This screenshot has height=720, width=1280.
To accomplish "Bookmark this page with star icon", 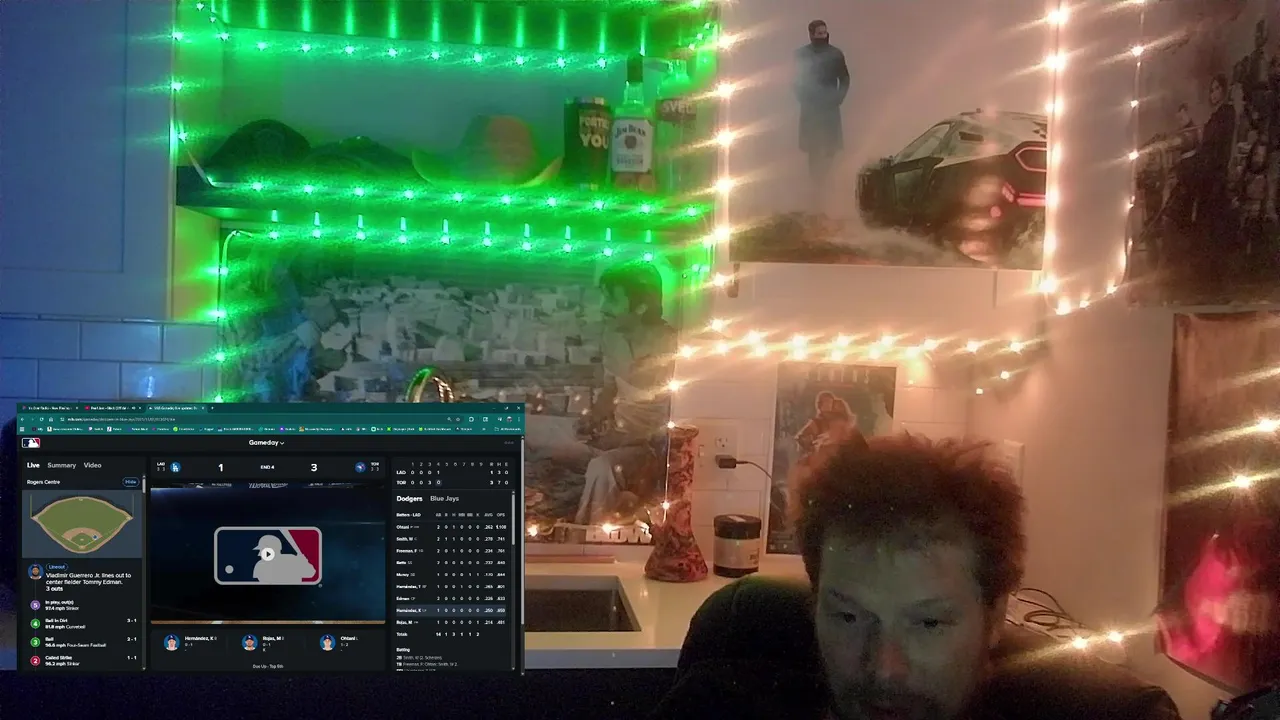I will click(x=458, y=419).
